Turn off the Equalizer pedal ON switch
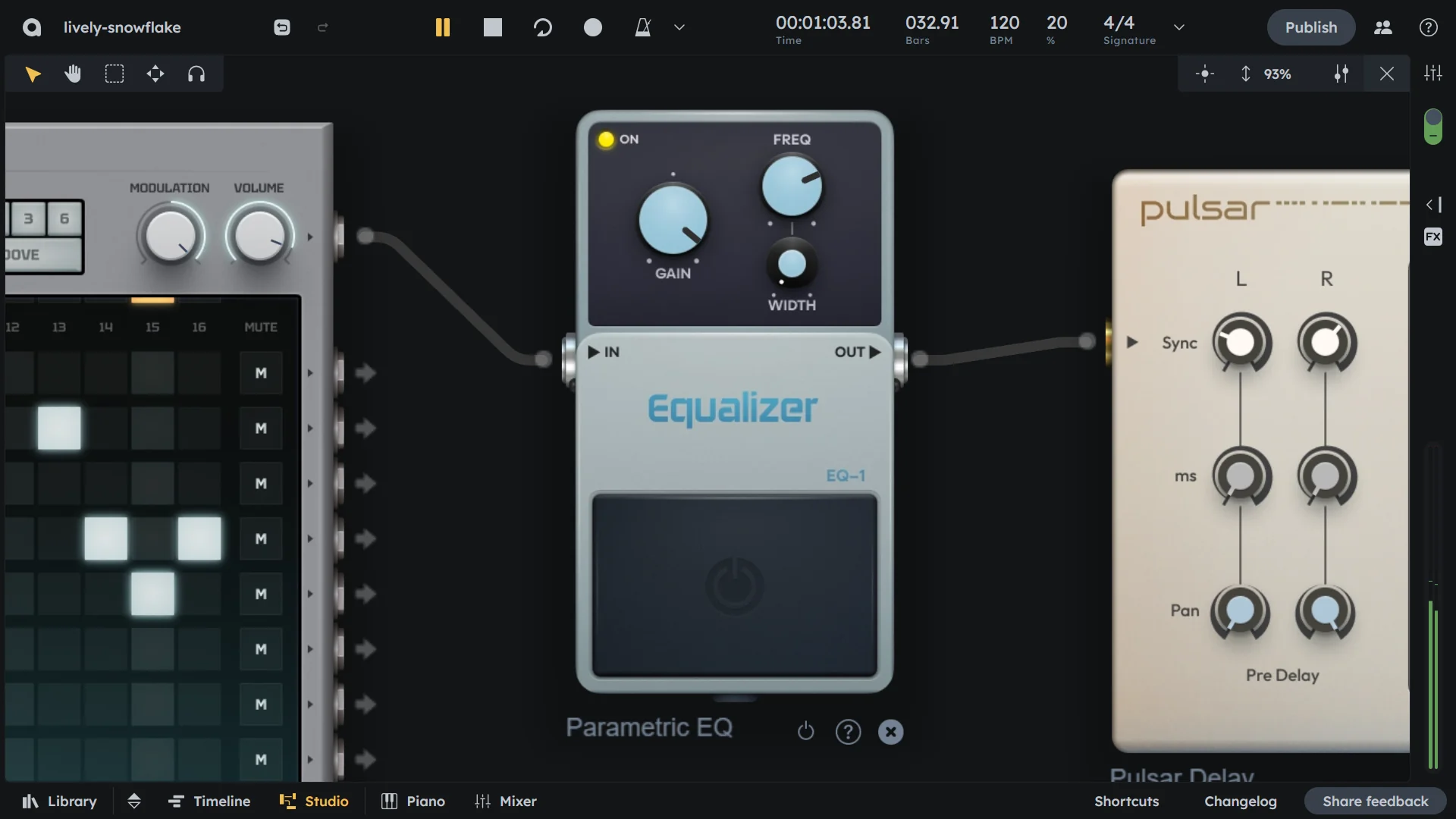Image resolution: width=1456 pixels, height=819 pixels. [x=607, y=140]
